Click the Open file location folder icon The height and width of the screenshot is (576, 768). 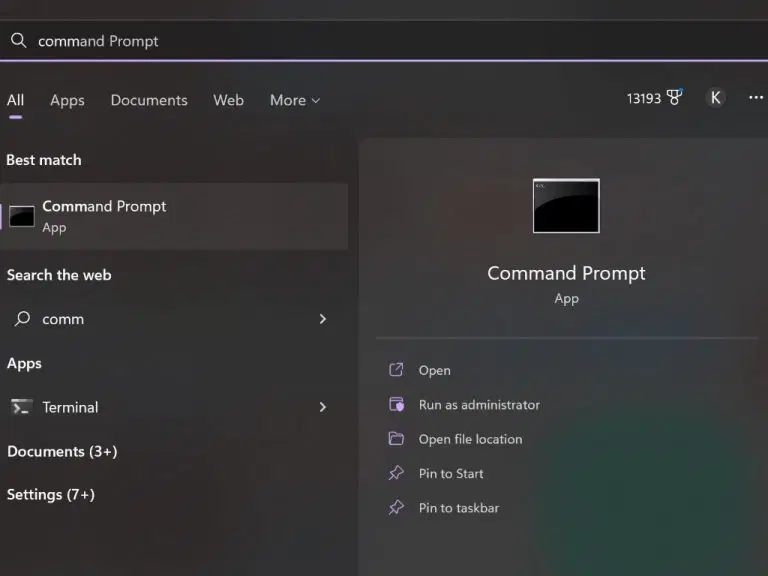[x=396, y=438]
